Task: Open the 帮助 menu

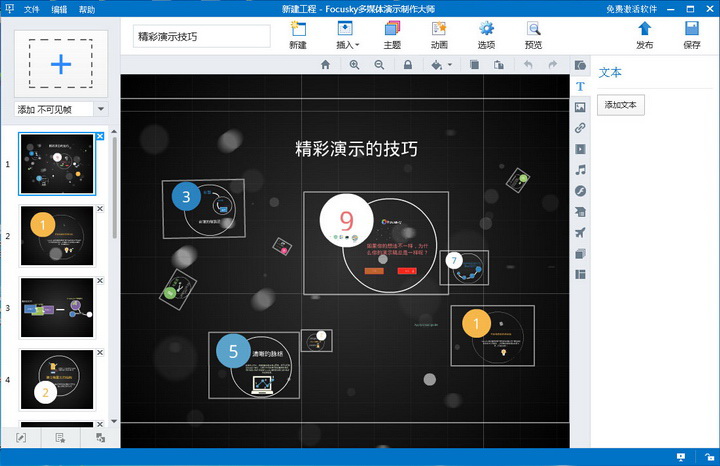Action: [x=87, y=9]
